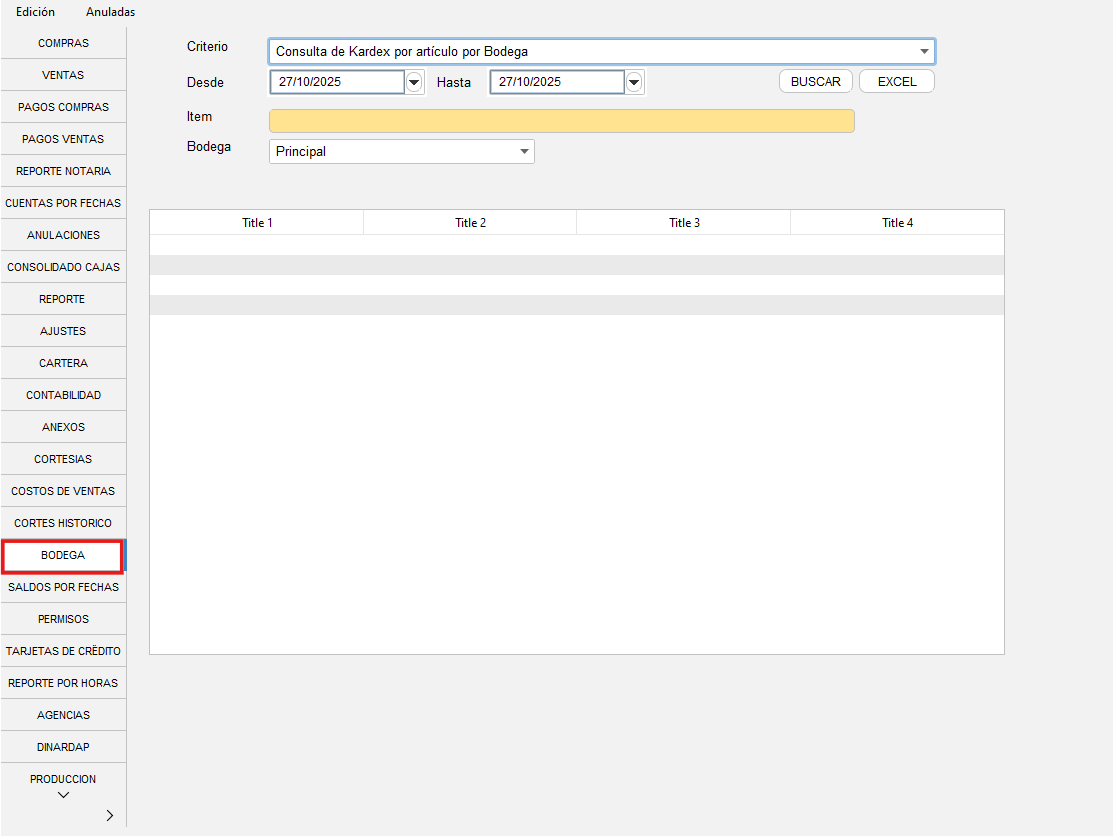Select the TARJETAS DE CRÉDITO tab
The image size is (1113, 836).
pyautogui.click(x=63, y=651)
